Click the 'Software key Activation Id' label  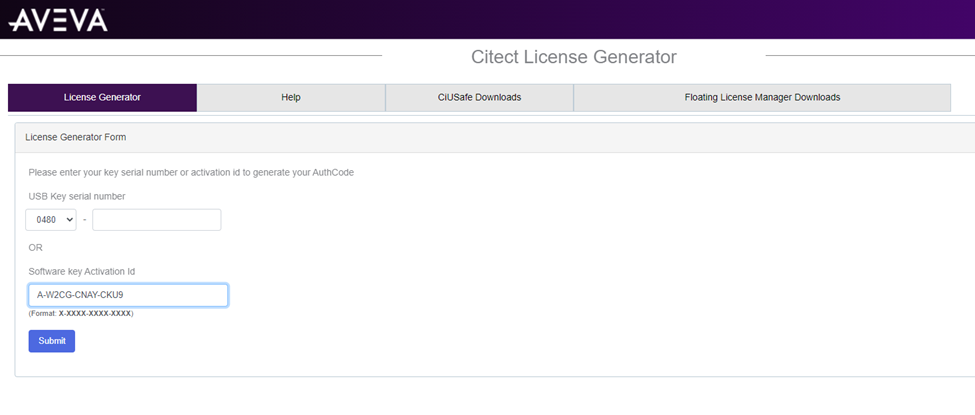82,272
